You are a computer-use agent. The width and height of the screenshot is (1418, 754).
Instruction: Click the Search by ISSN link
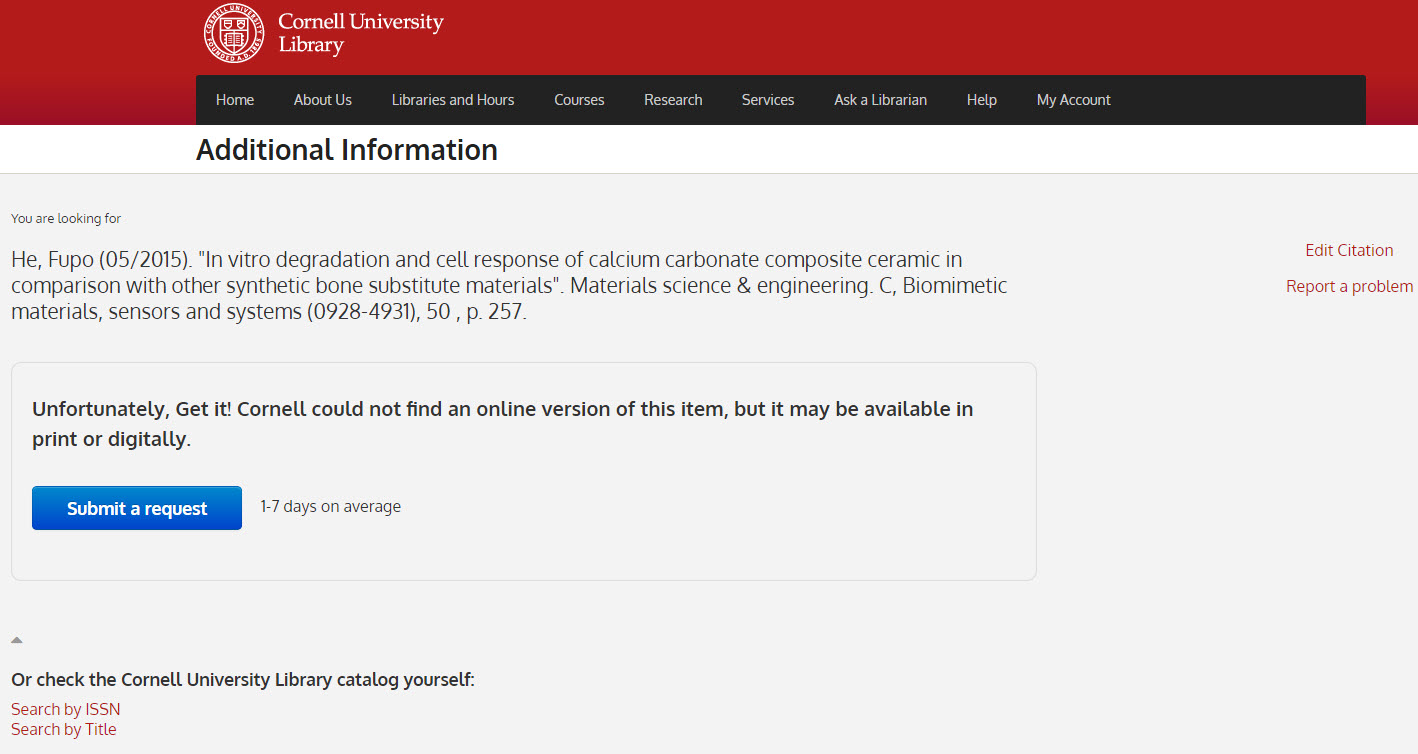pos(66,709)
